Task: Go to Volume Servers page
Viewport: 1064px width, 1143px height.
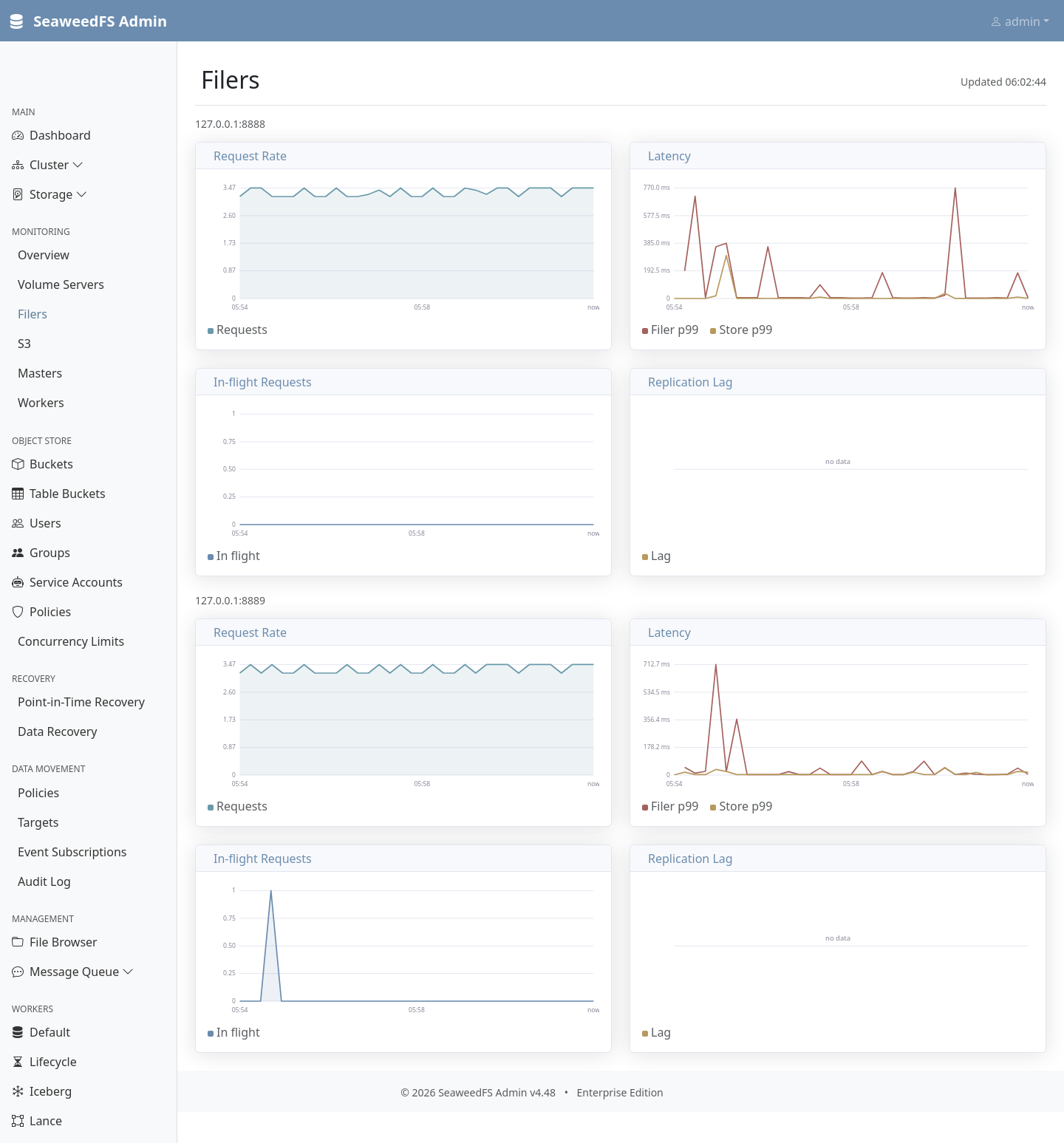Action: click(x=61, y=285)
